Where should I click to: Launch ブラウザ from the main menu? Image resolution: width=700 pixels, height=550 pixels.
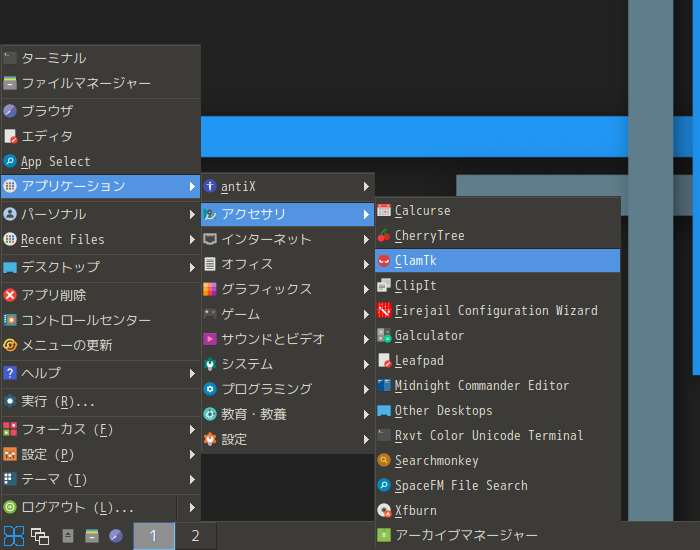101,111
